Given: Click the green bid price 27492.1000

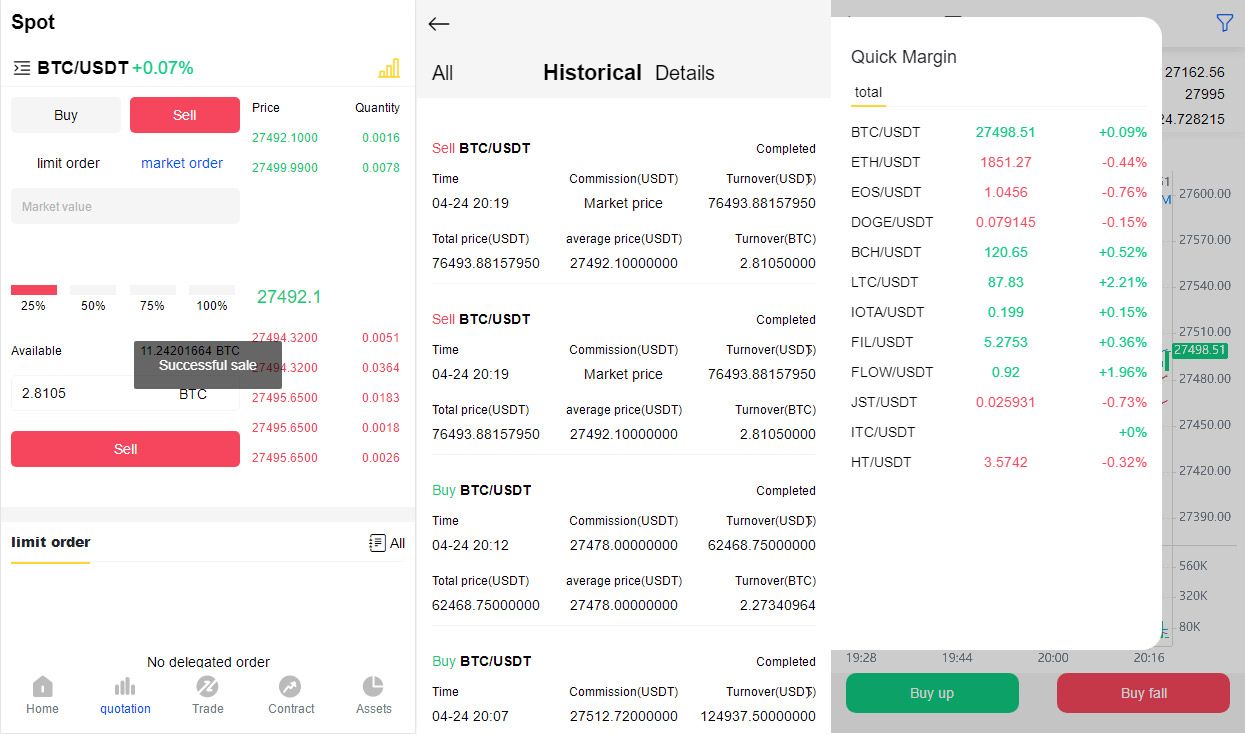Looking at the screenshot, I should pyautogui.click(x=285, y=138).
